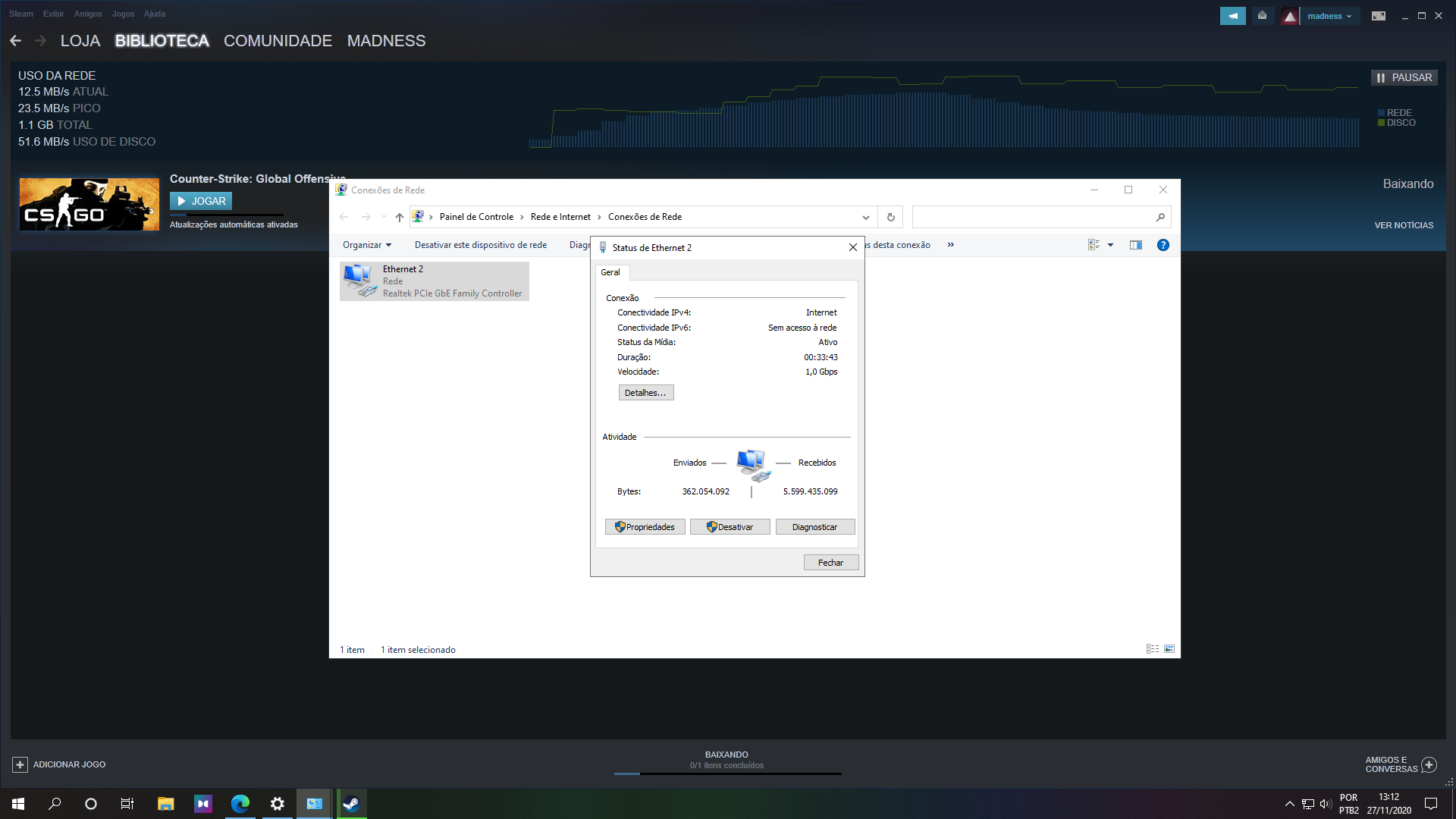Click the JOGAR button for CS:GO

[x=201, y=201]
